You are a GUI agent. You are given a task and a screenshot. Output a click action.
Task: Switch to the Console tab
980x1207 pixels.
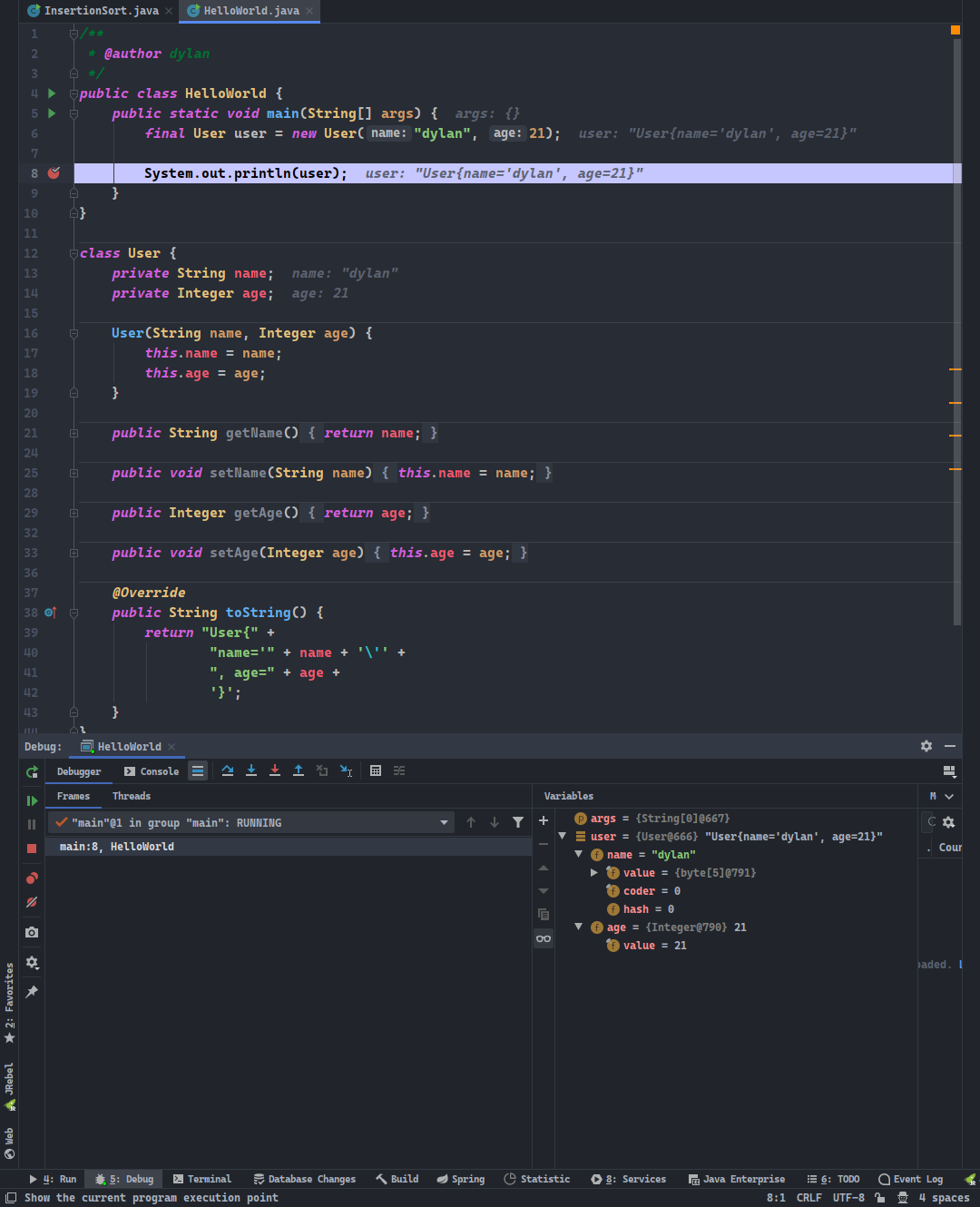click(152, 771)
